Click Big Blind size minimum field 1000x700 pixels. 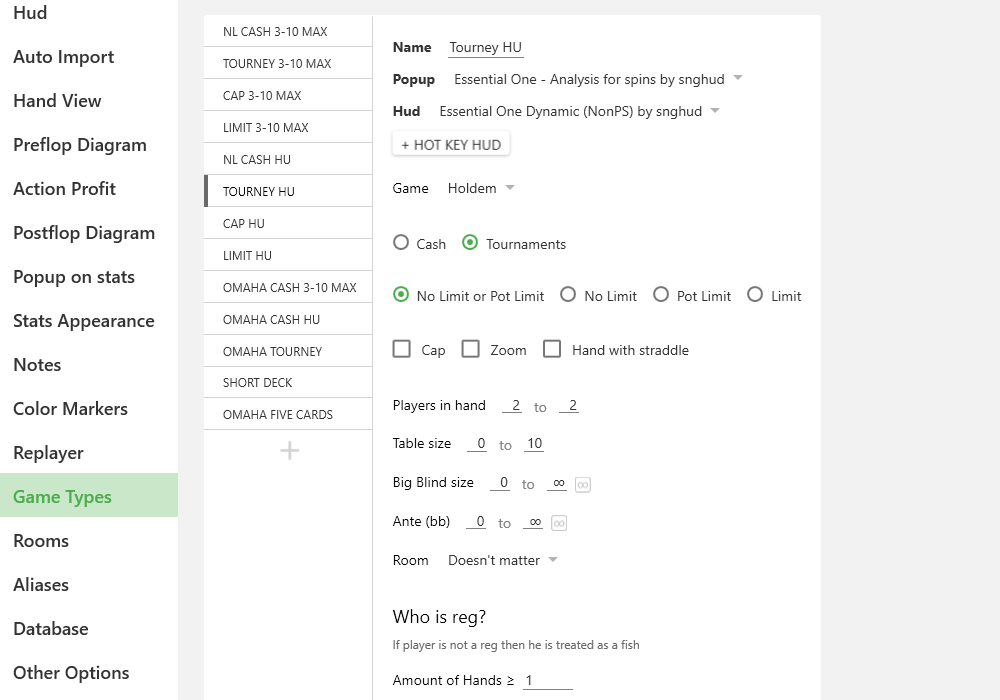click(x=500, y=483)
